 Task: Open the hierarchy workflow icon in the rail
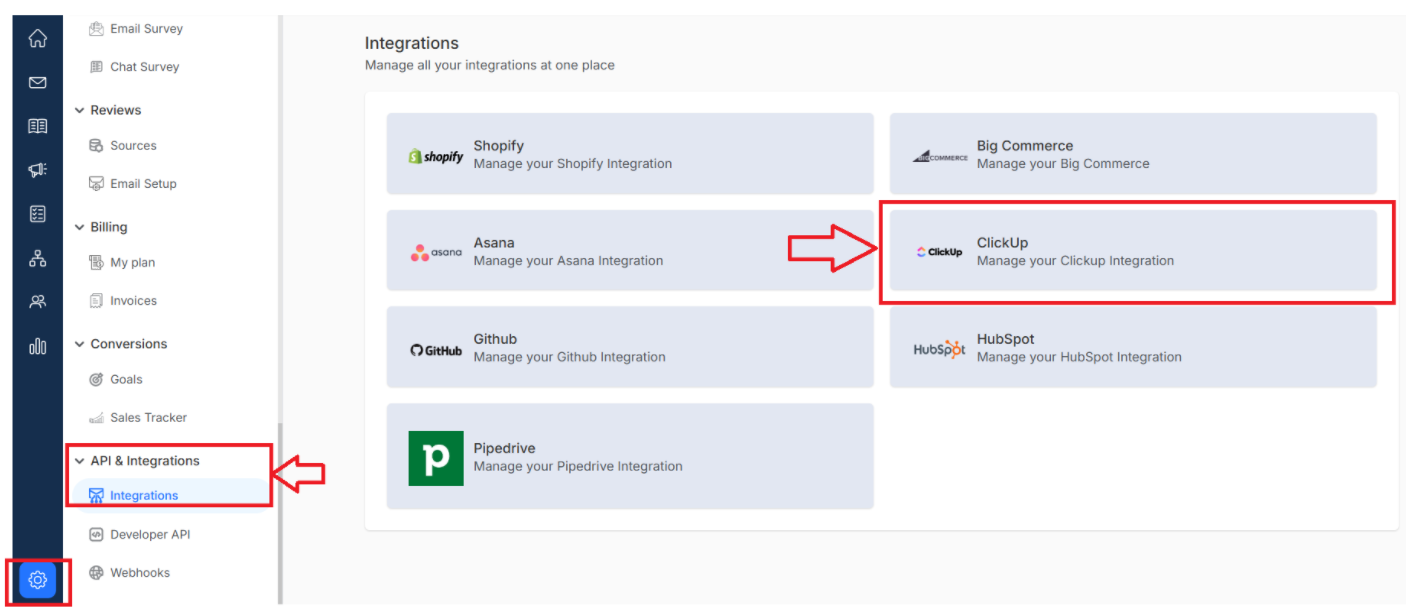[x=37, y=258]
